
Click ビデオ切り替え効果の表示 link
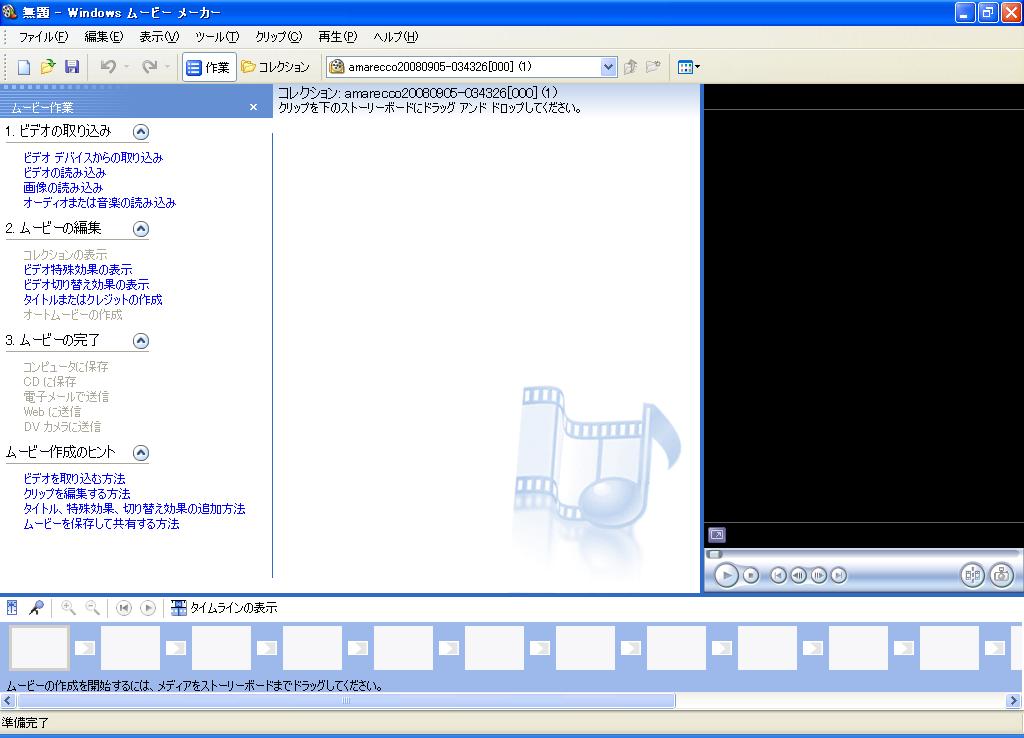pyautogui.click(x=86, y=284)
